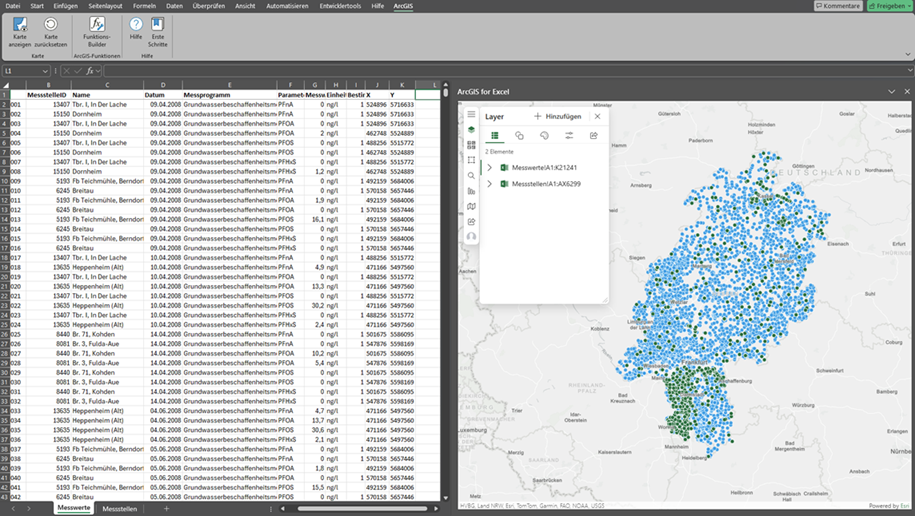Select the ArcGIS ribbon tab

tap(403, 6)
